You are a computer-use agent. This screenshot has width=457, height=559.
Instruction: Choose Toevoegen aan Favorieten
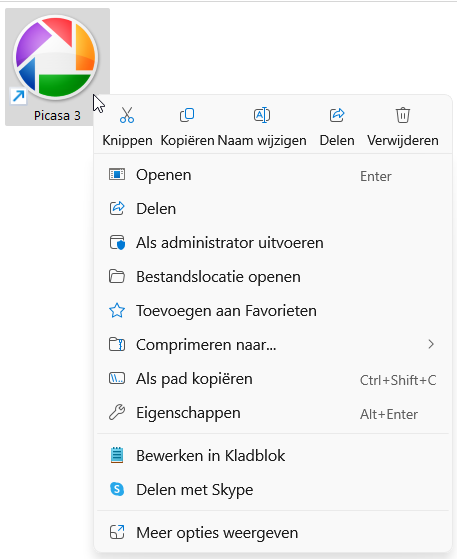point(273,311)
